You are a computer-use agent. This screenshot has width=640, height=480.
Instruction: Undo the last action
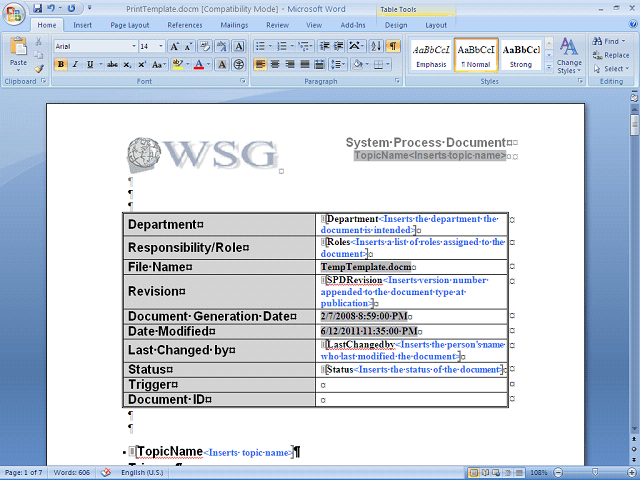pyautogui.click(x=51, y=8)
